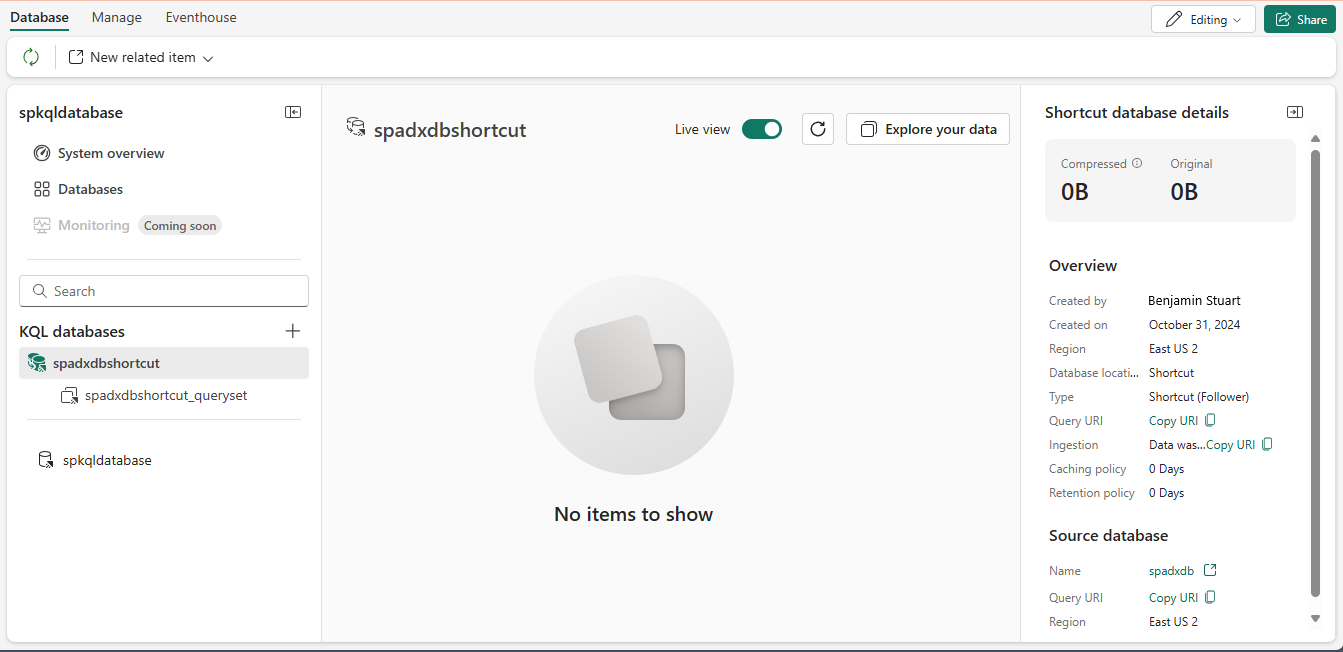Click the Search field in the sidebar
1343x652 pixels.
coord(163,290)
